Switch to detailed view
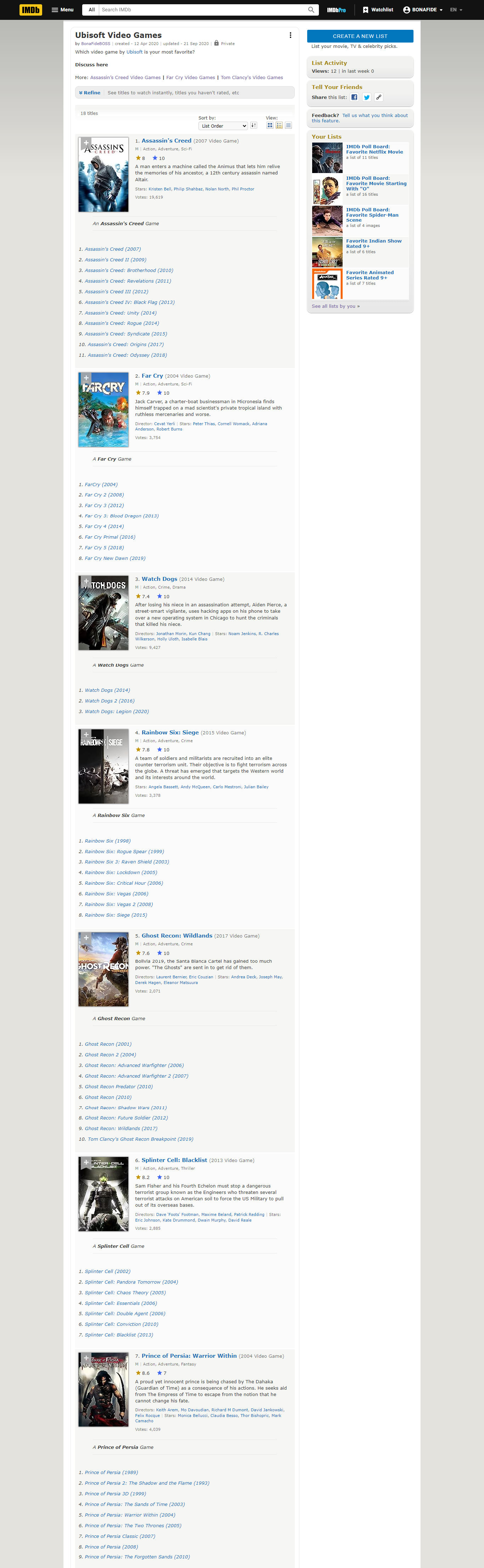The width and height of the screenshot is (484, 1568). click(x=279, y=126)
